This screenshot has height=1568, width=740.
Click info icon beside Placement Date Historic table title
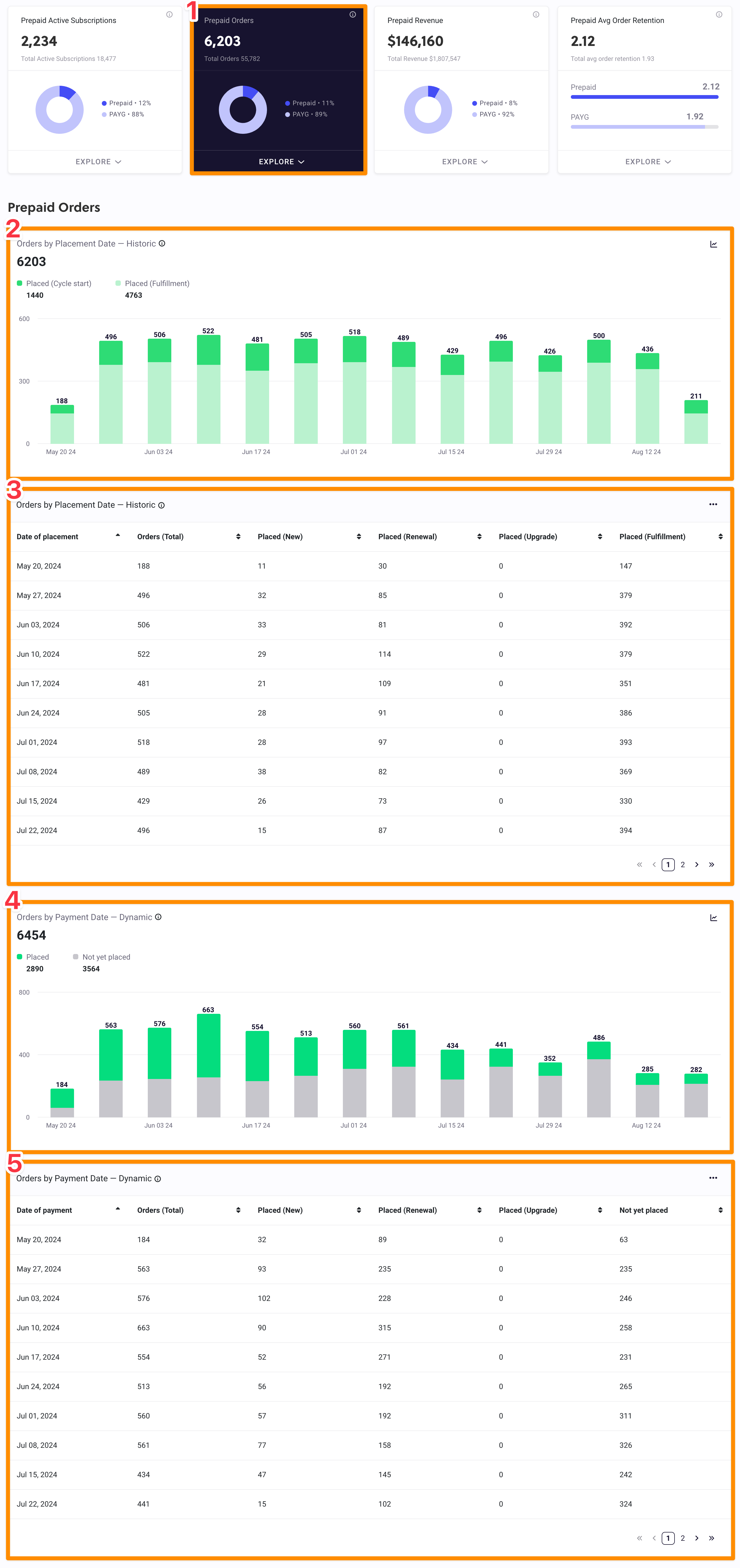[x=161, y=505]
